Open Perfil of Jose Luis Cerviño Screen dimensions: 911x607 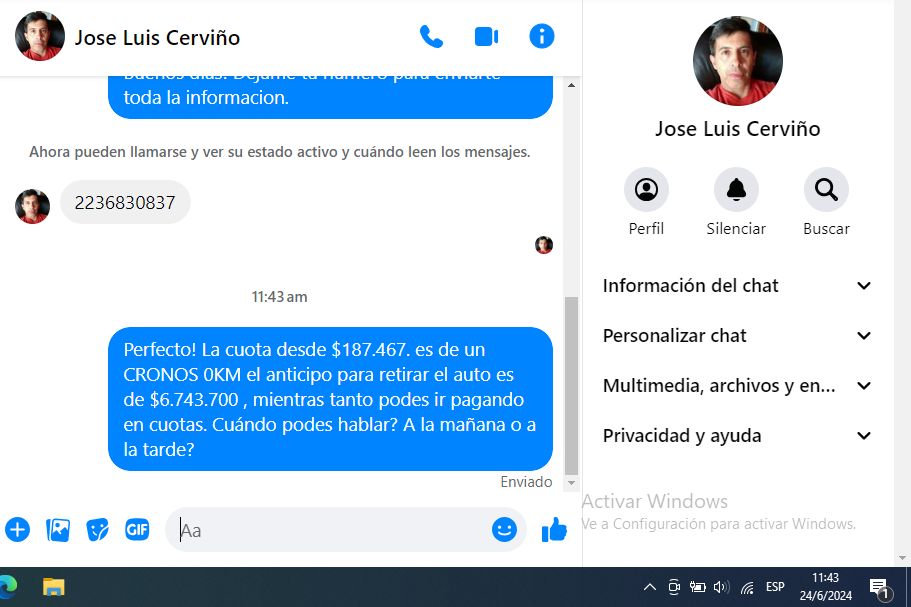tap(646, 190)
